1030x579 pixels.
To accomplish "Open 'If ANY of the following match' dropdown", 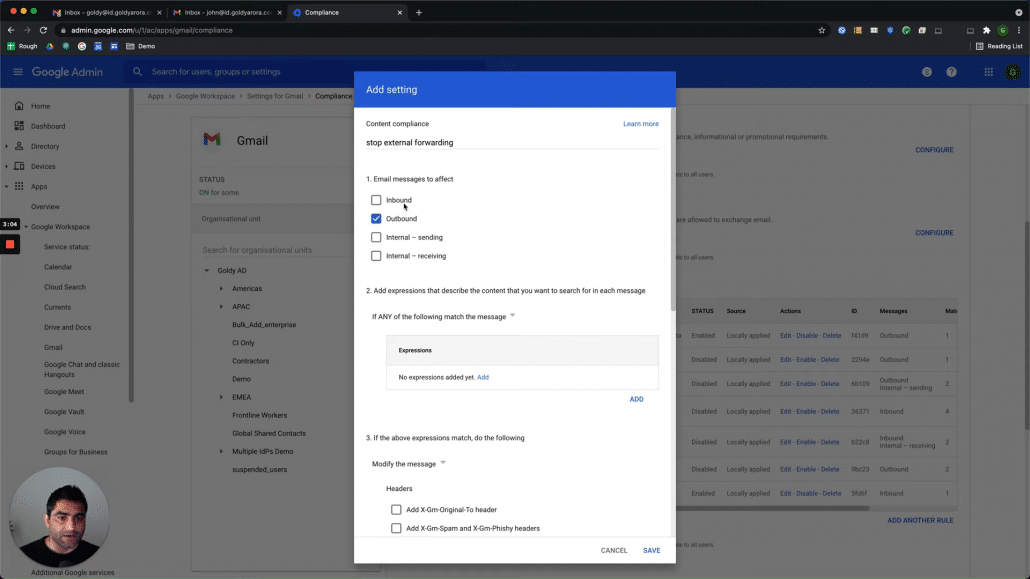I will tap(443, 316).
